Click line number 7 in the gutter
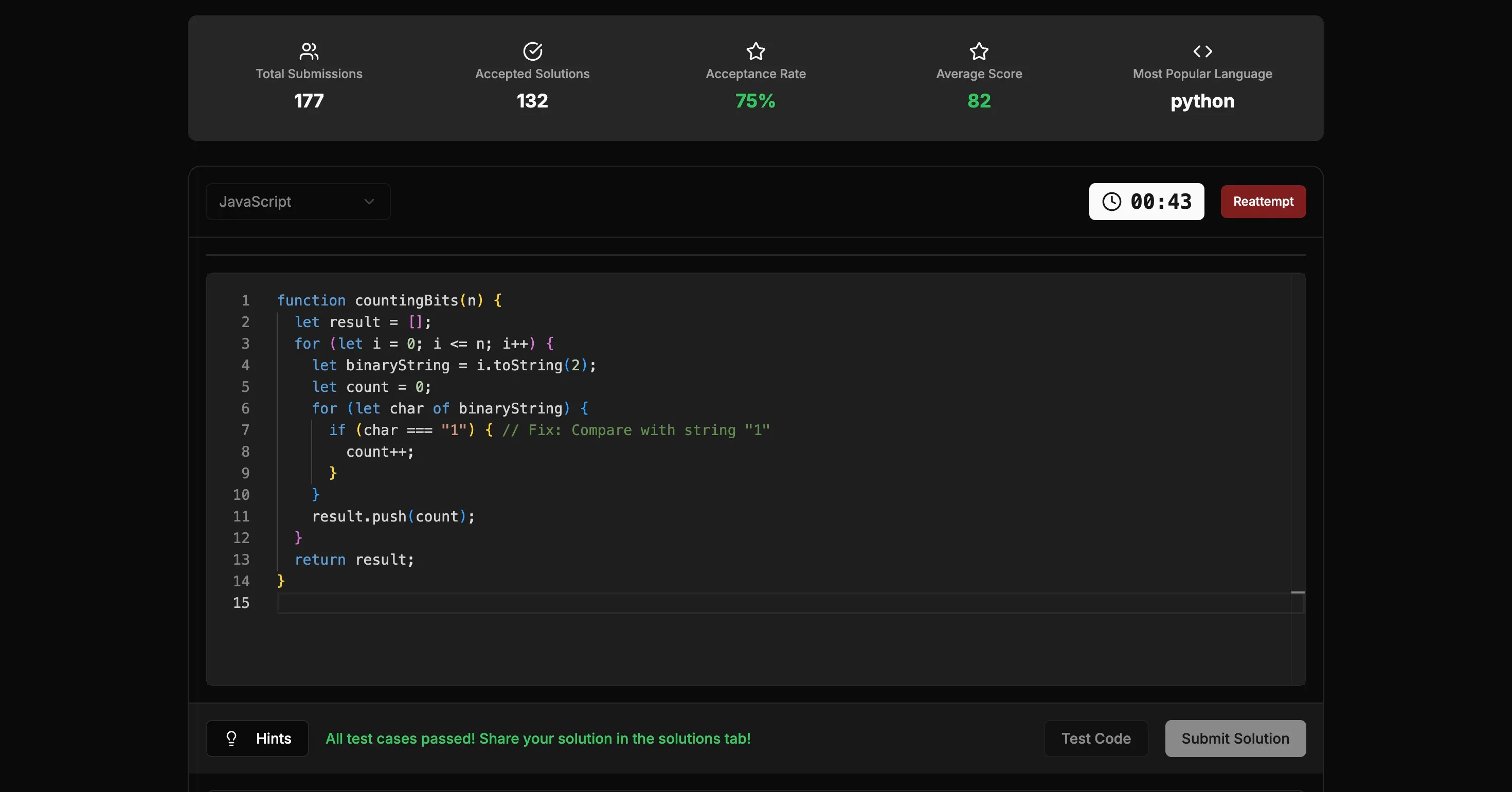The image size is (1512, 792). [x=245, y=430]
